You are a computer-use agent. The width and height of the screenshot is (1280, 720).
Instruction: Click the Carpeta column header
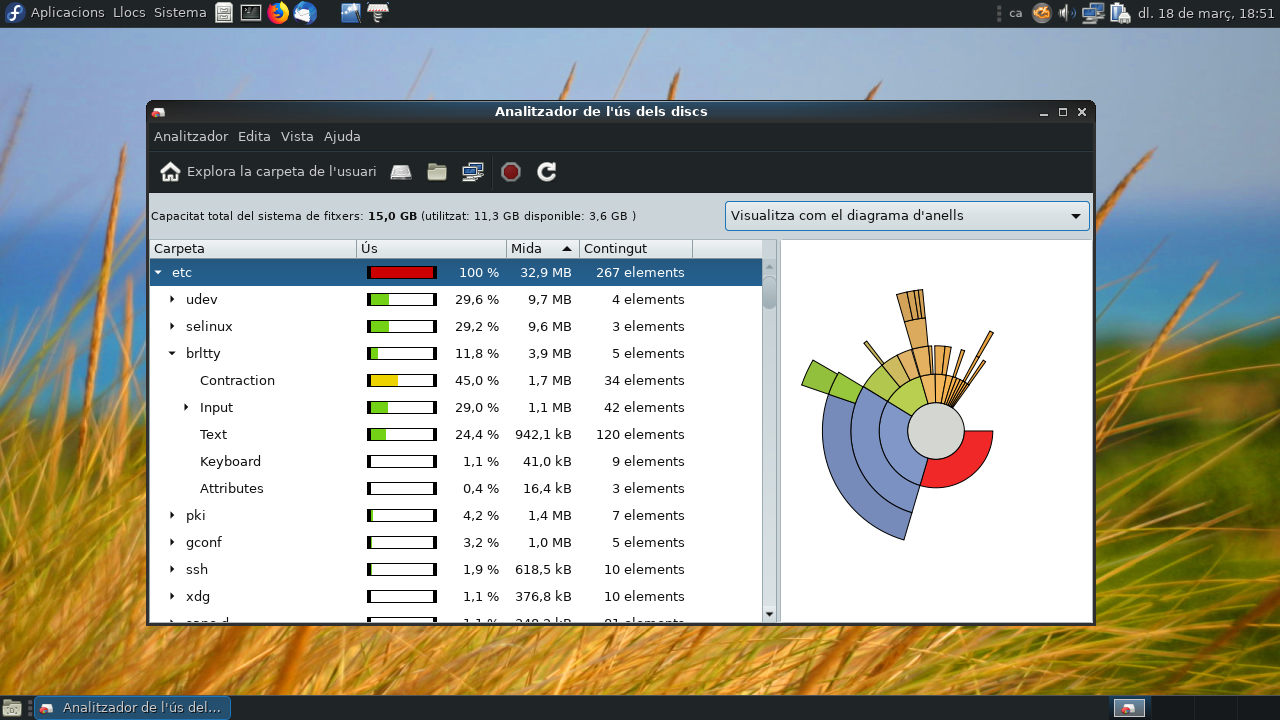253,248
